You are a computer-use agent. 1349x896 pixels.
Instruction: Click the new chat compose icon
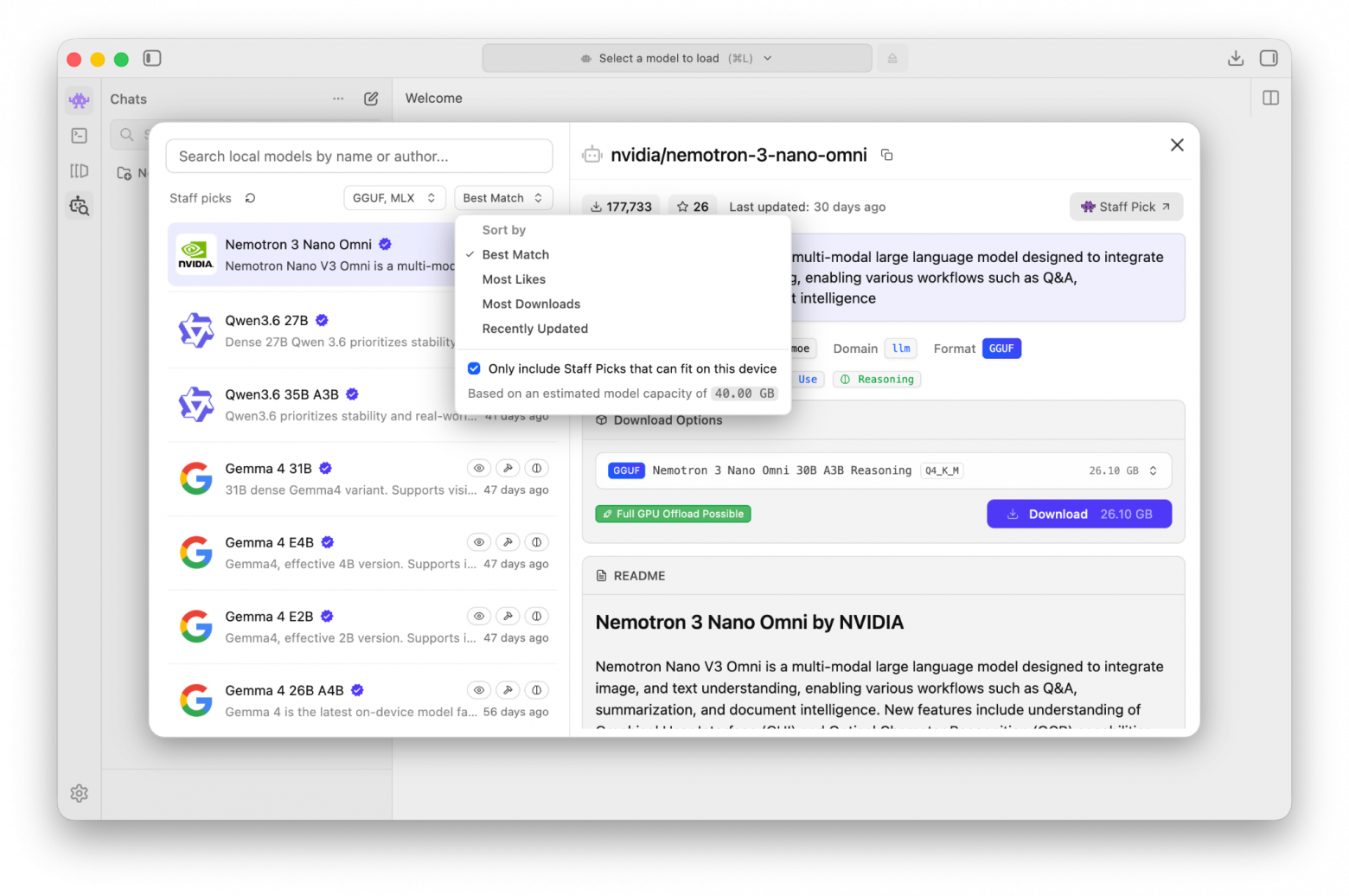coord(371,99)
